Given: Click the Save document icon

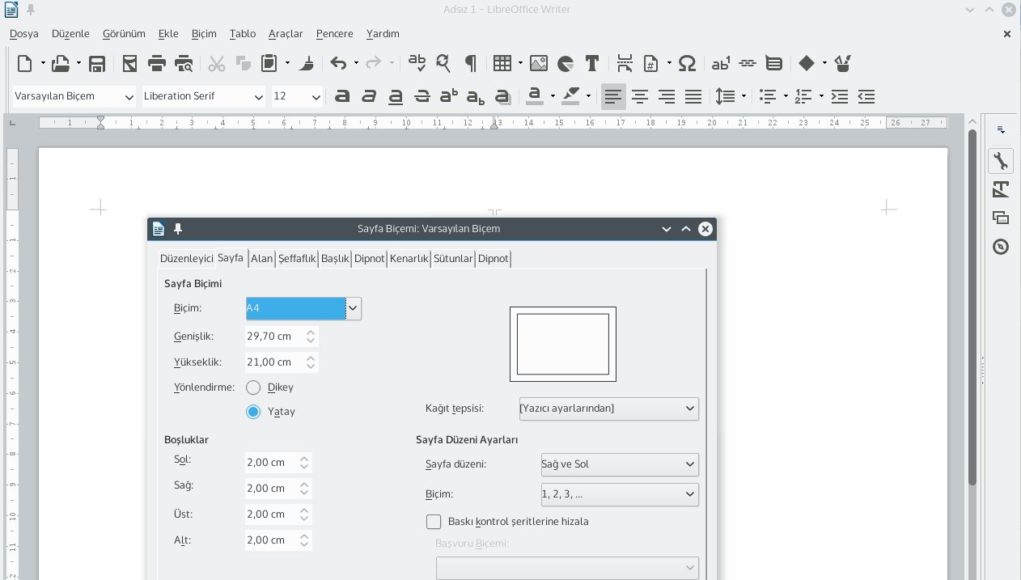Looking at the screenshot, I should tap(97, 64).
